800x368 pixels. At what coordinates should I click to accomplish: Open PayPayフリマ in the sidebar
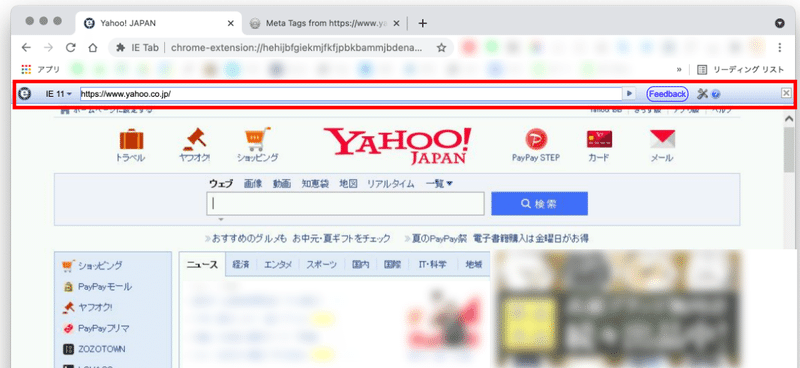click(x=96, y=328)
